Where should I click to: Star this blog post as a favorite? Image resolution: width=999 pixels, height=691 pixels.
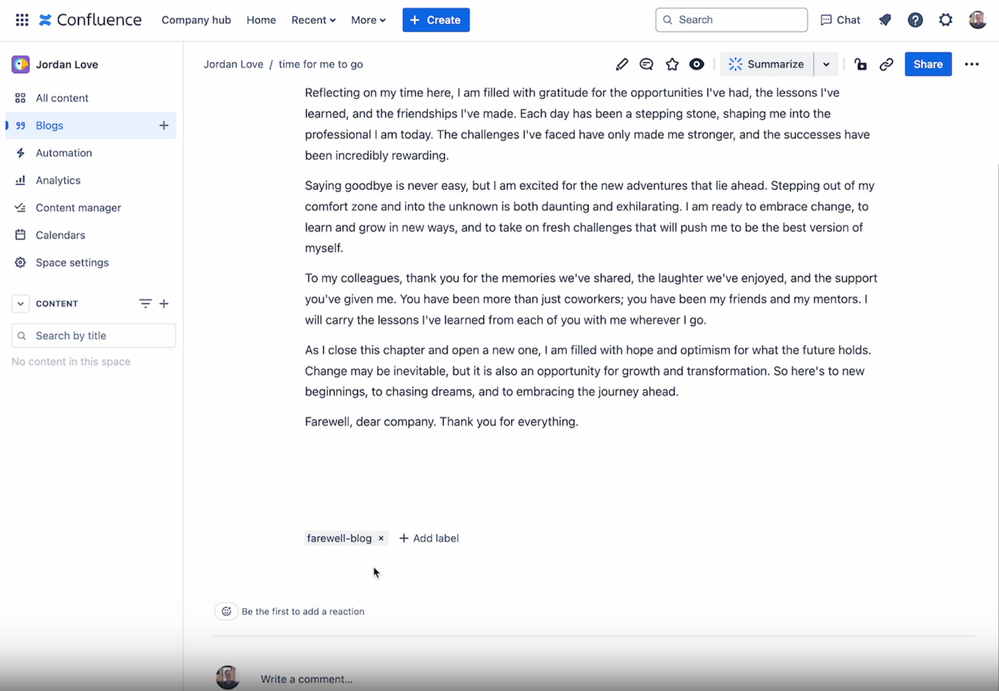pos(672,63)
